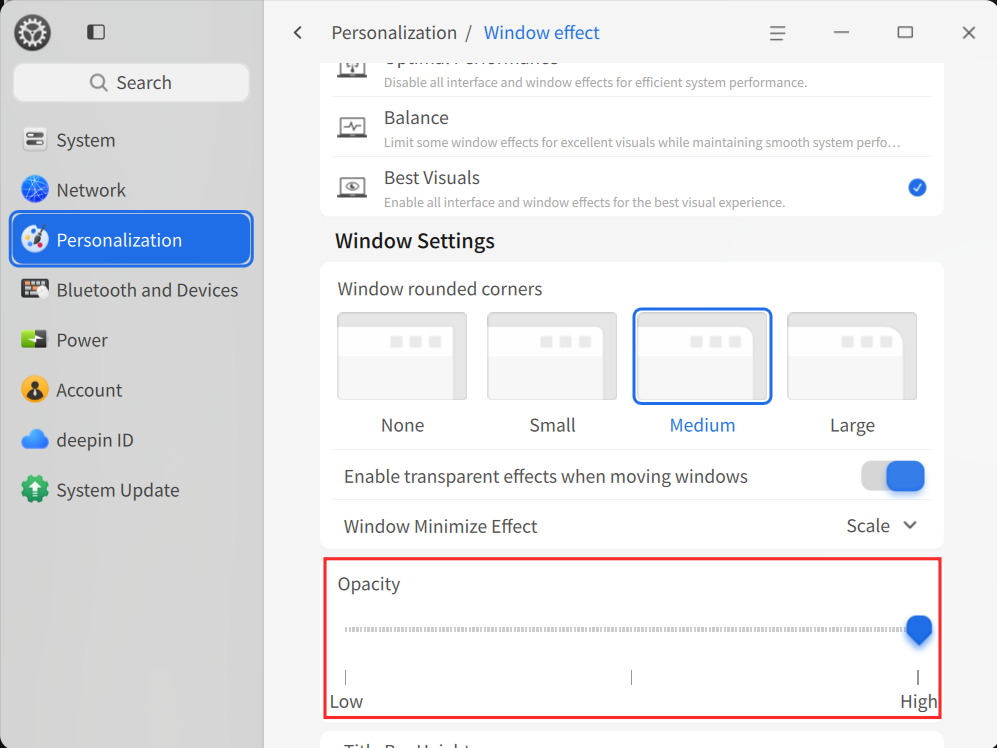This screenshot has width=997, height=748.
Task: Click the Best Visuals eye monitor icon
Action: pos(352,187)
